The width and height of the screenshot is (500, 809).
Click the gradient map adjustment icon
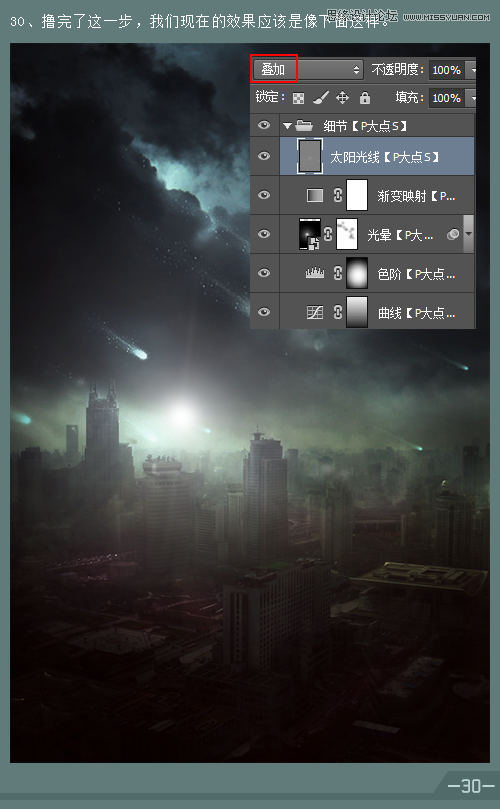click(x=315, y=195)
